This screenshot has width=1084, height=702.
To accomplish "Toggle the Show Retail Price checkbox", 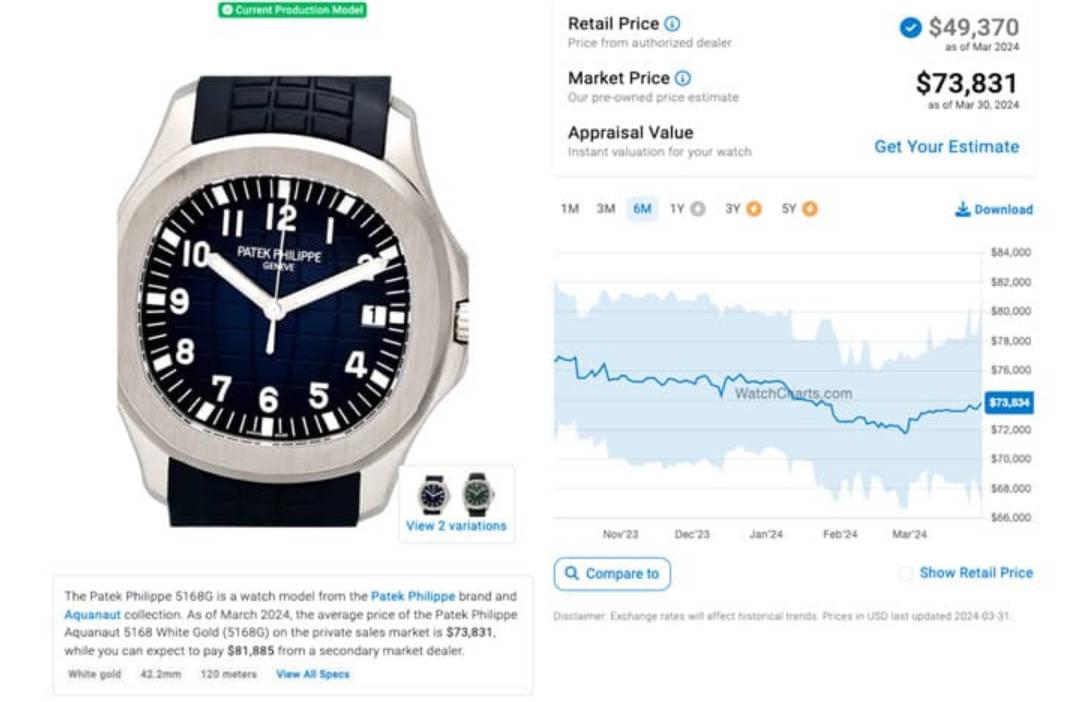I will [x=905, y=573].
